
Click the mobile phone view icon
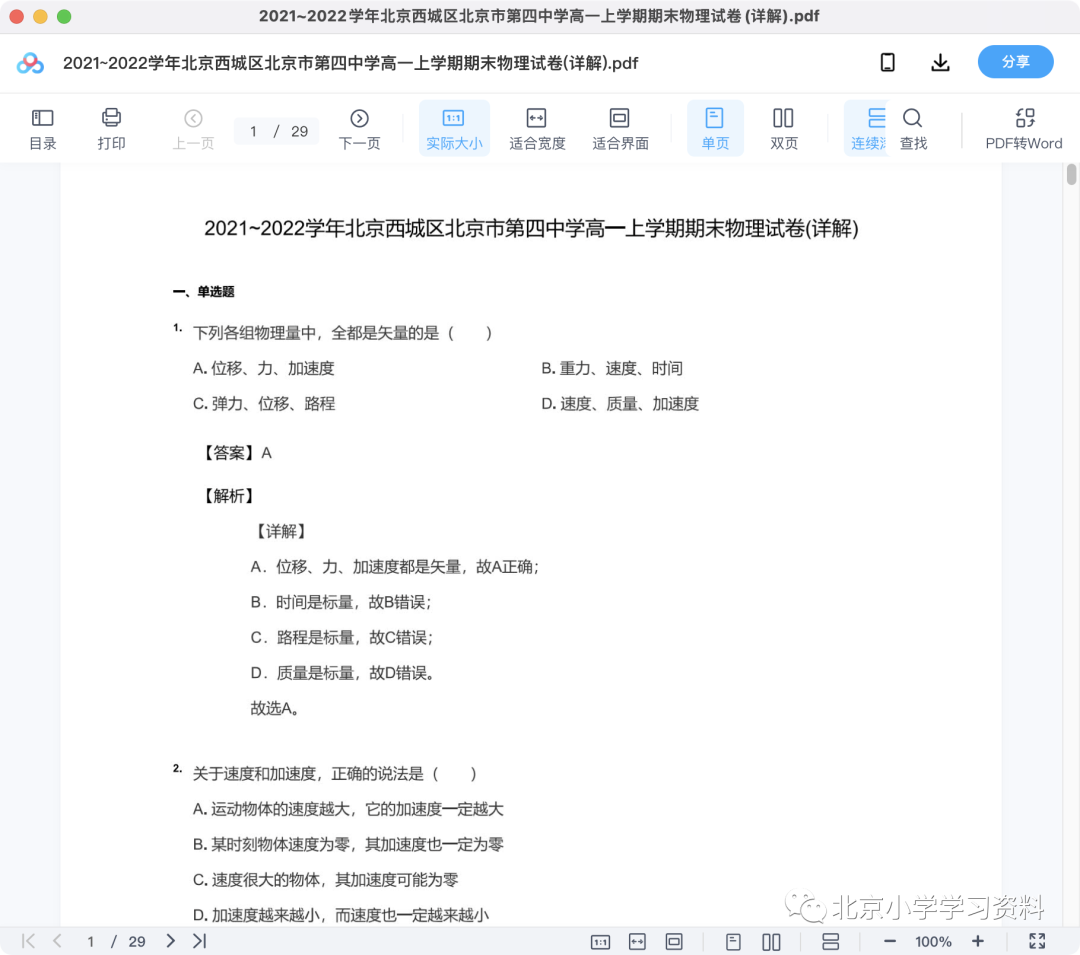pos(888,63)
